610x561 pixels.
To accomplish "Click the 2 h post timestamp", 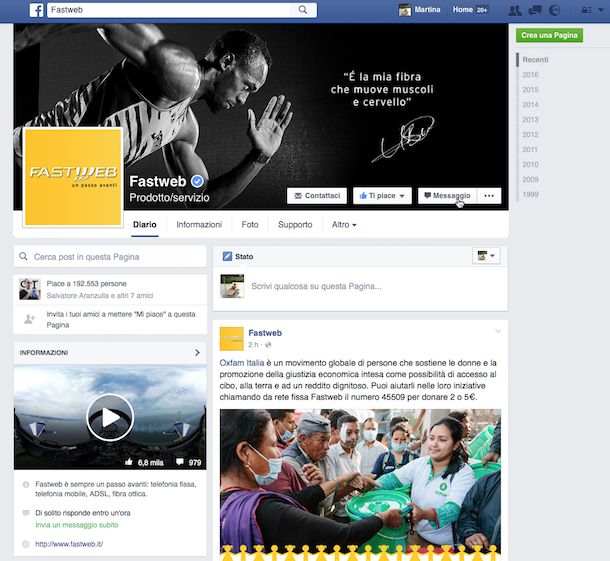I will 253,345.
